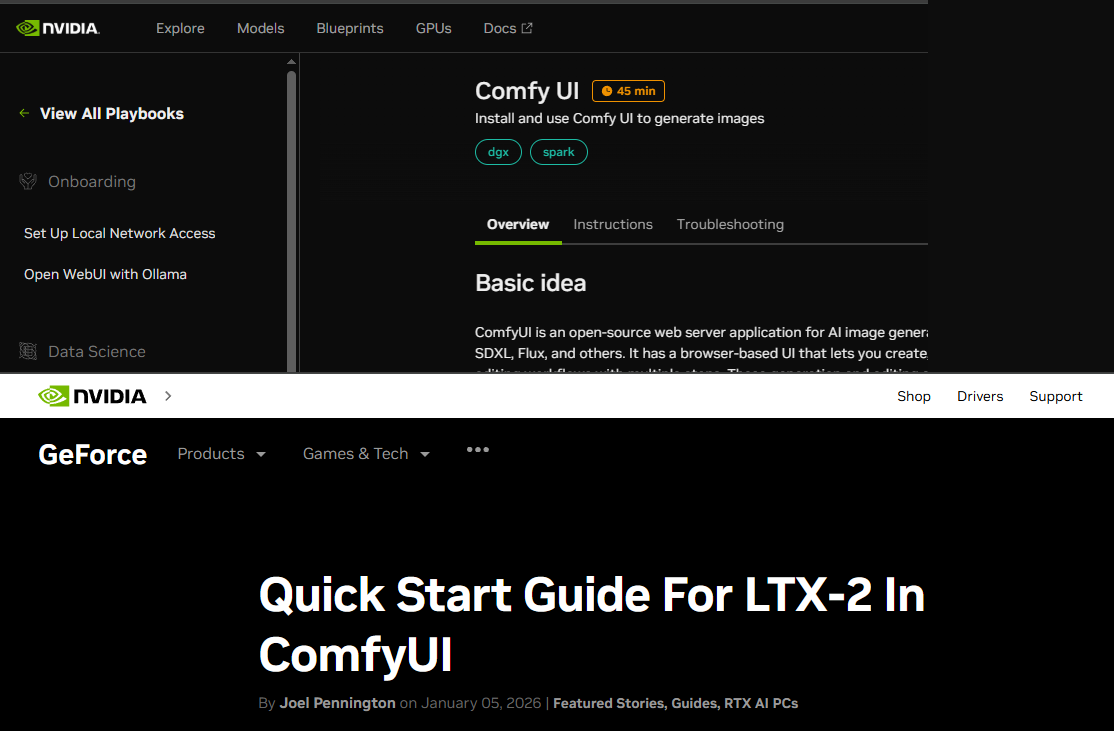Viewport: 1114px width, 734px height.
Task: Click the NVIDIA logo in the white GeForce bar
Action: coord(92,396)
